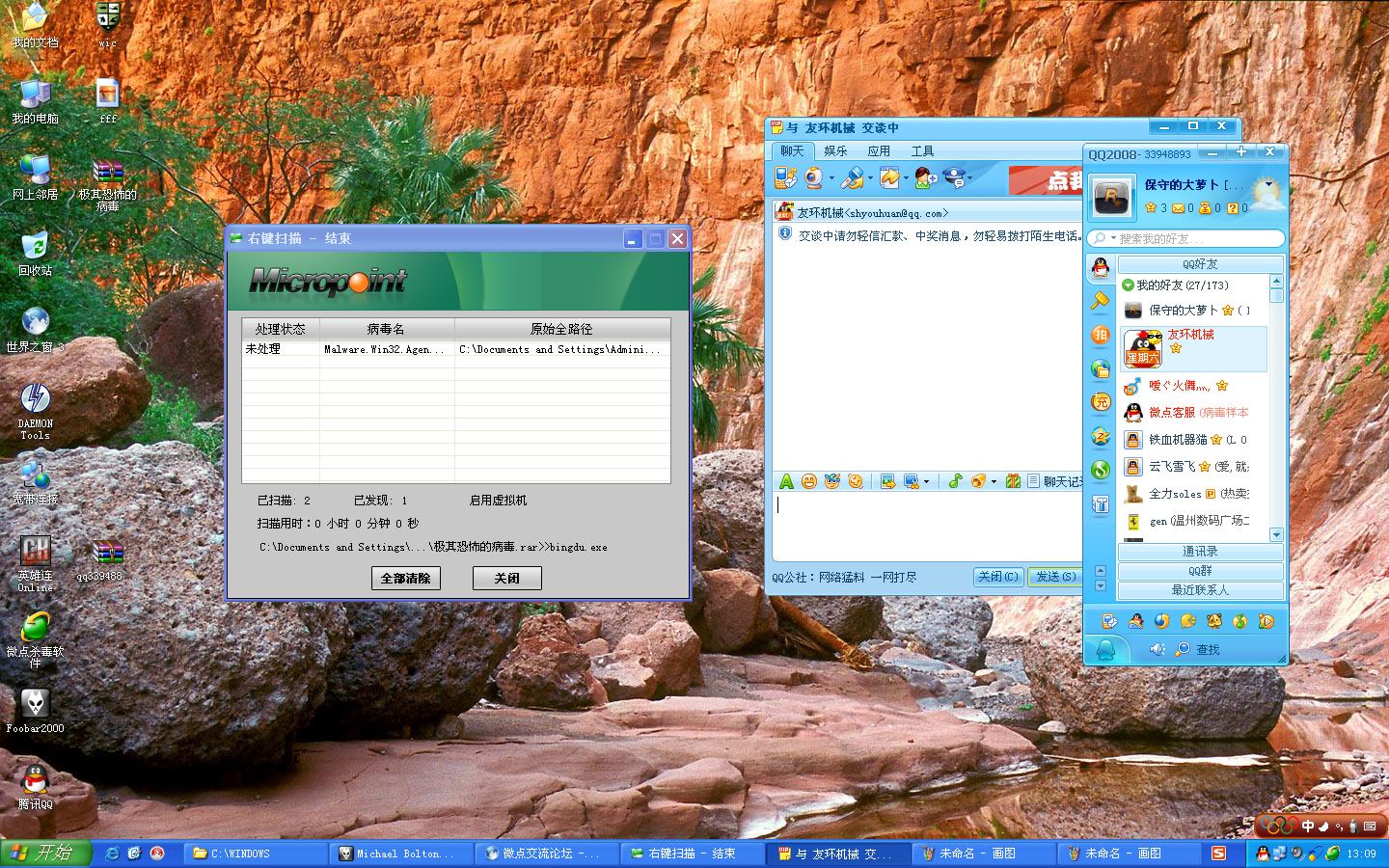1389x868 pixels.
Task: Click the 全部清除 button in scan dialog
Action: pyautogui.click(x=405, y=578)
